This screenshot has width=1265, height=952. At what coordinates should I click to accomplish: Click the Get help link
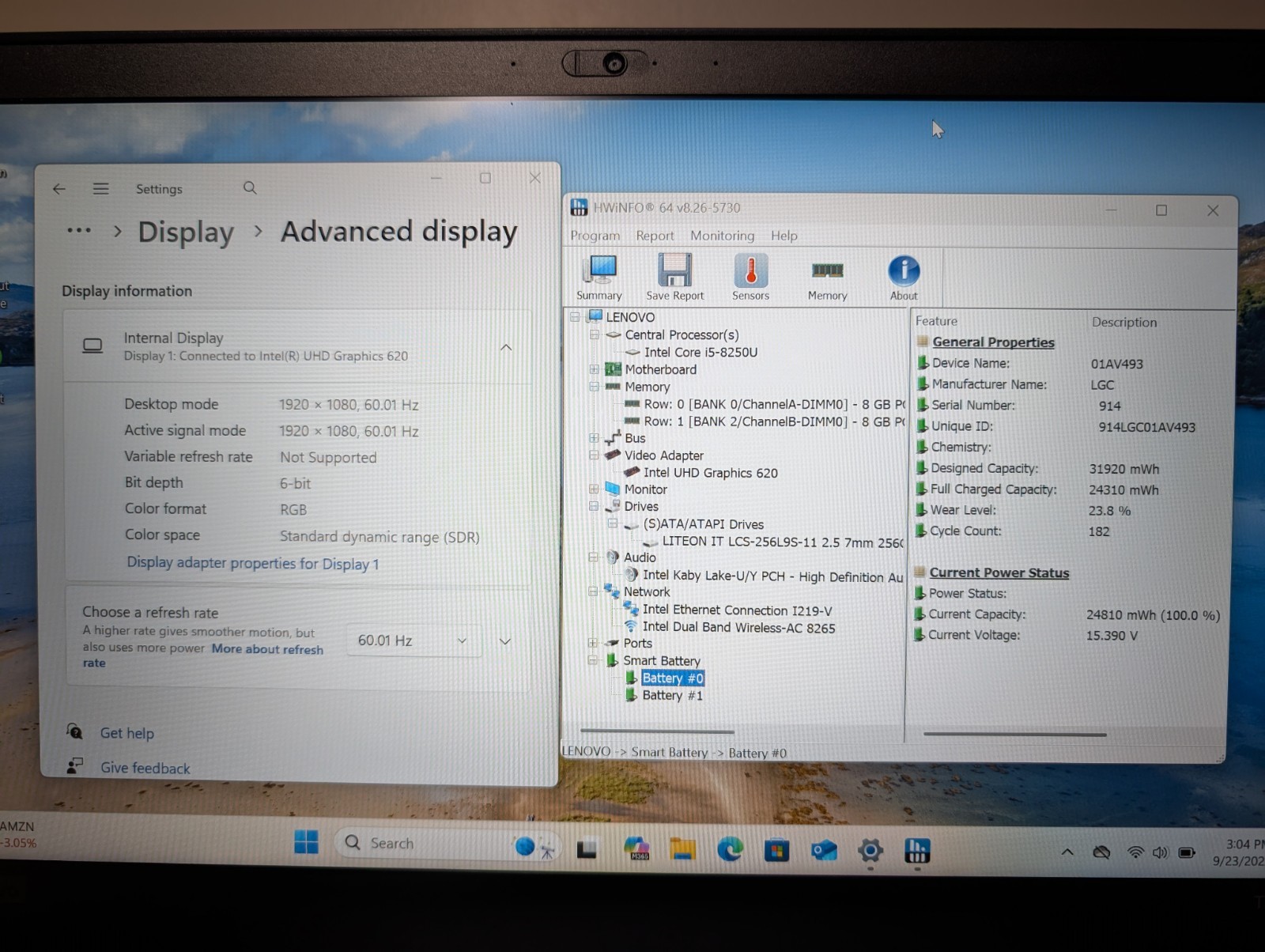tap(126, 733)
